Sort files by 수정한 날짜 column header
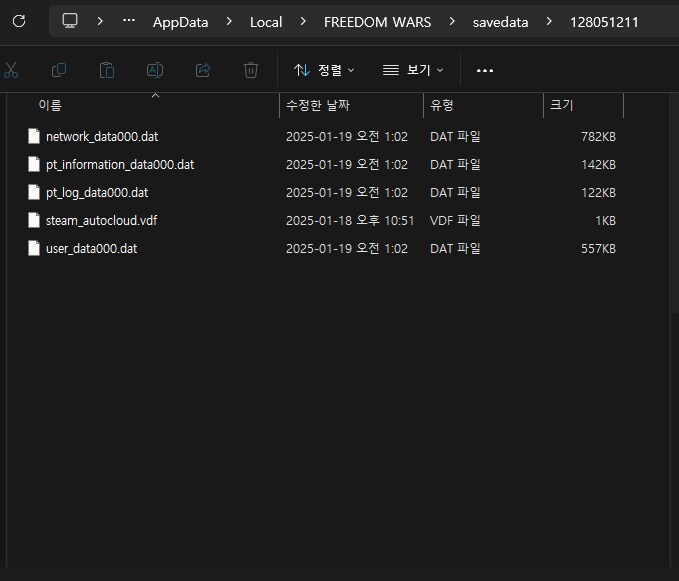Screen dimensions: 679x581 coord(318,105)
